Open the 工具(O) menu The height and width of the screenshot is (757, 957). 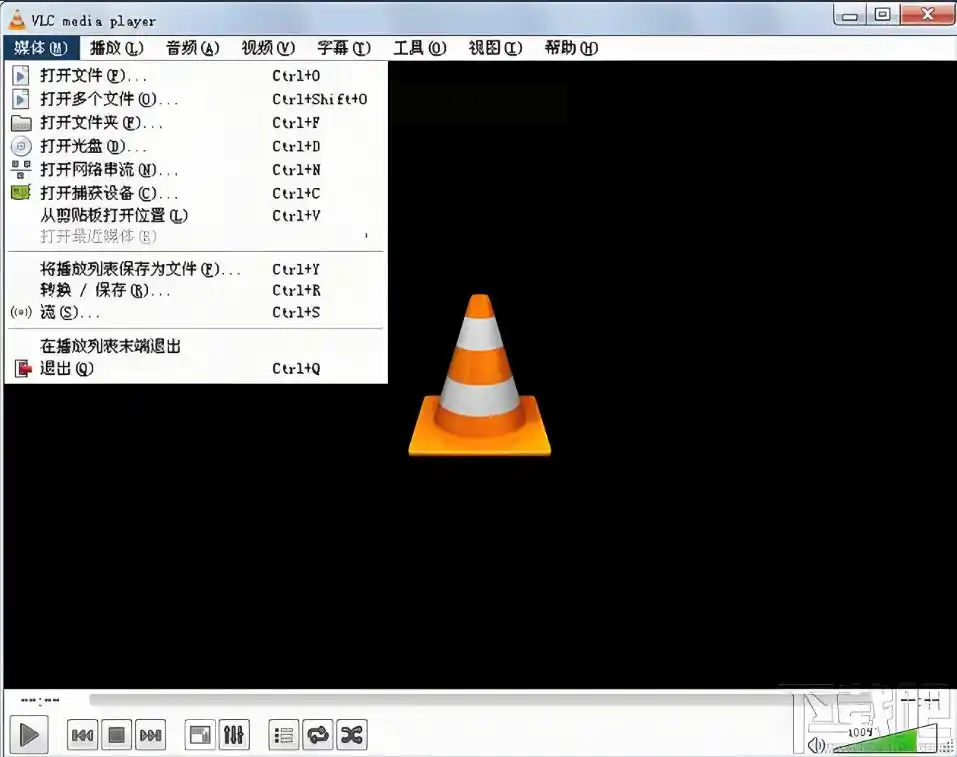[419, 48]
